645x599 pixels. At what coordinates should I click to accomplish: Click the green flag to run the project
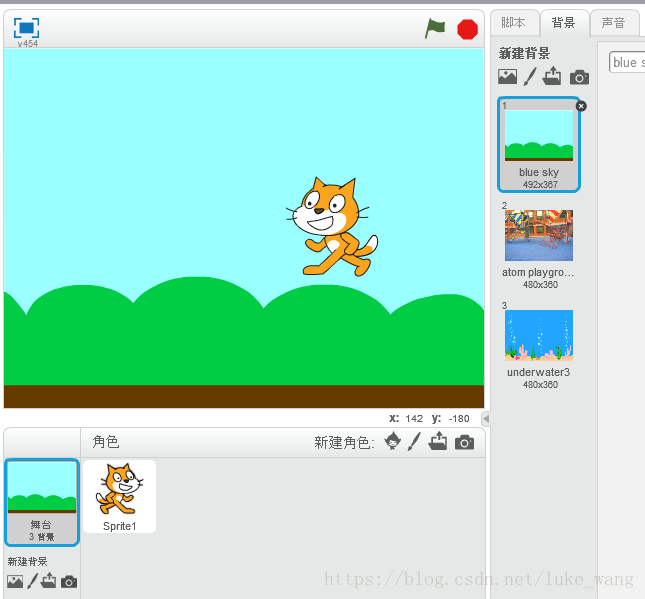point(435,28)
